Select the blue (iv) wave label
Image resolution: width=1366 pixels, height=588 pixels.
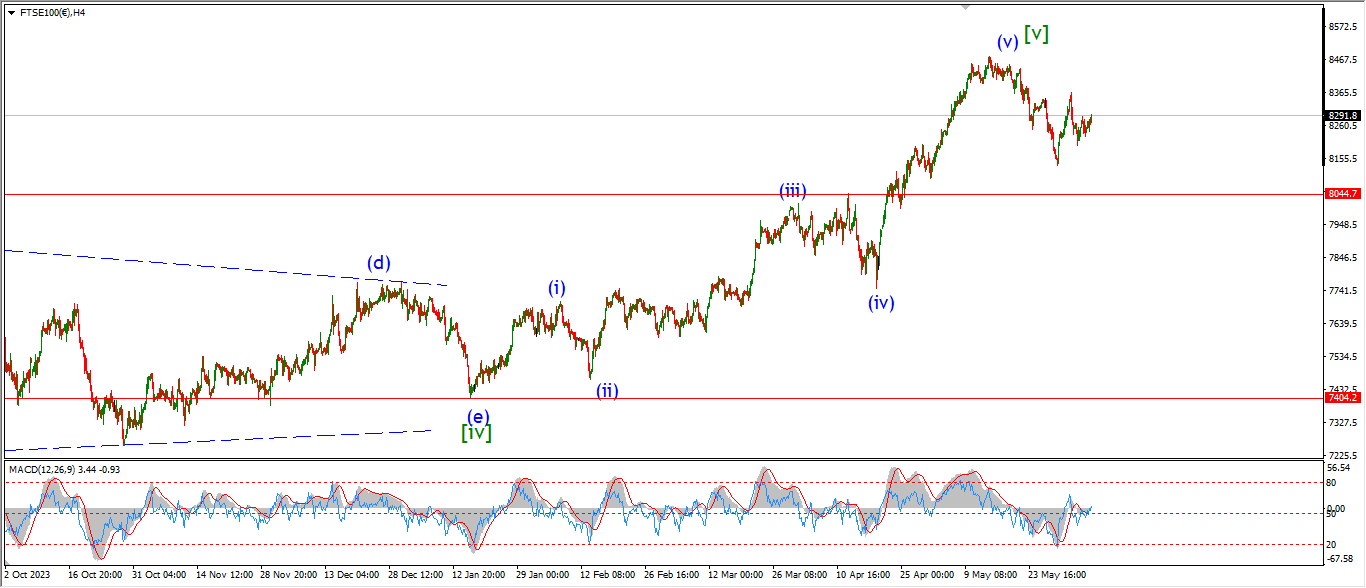tap(880, 302)
